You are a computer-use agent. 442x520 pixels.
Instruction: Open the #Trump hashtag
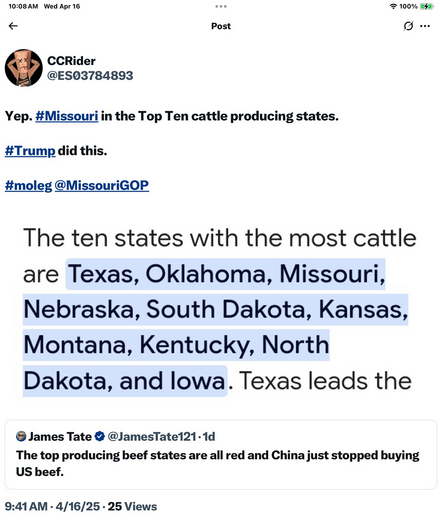pyautogui.click(x=30, y=151)
